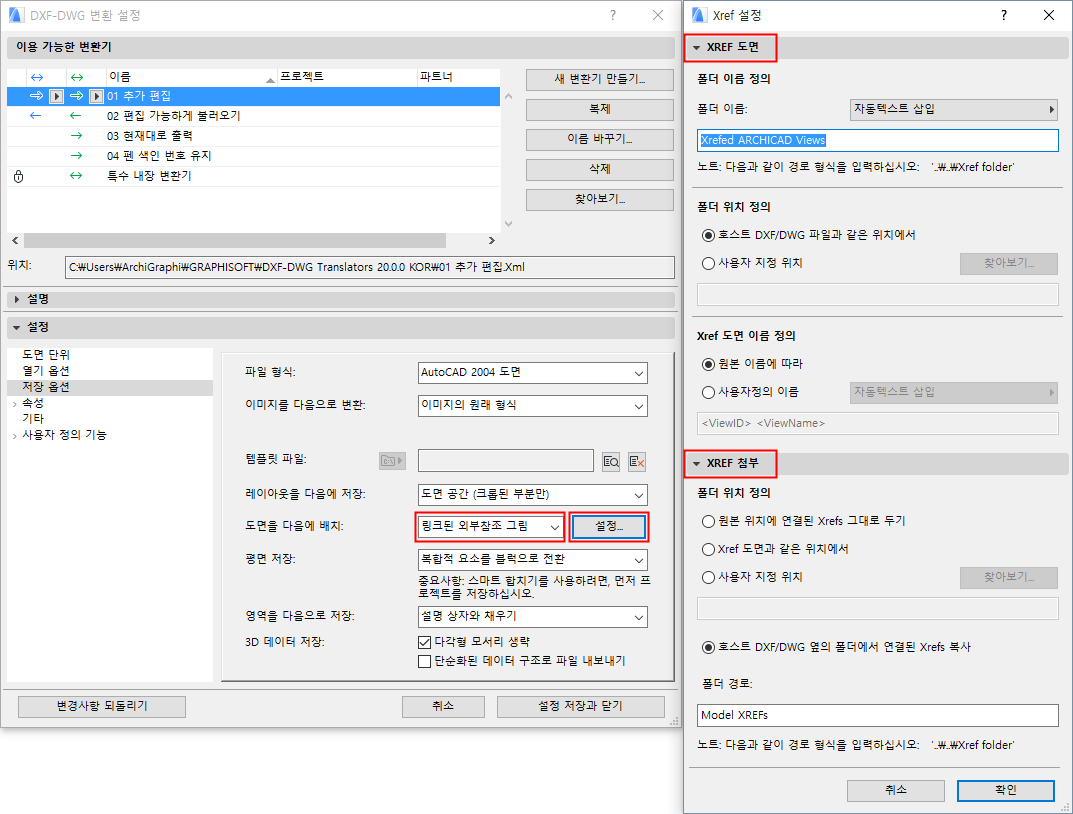Click horizontal scrollbar of translator list
The image size is (1073, 814).
(235, 241)
